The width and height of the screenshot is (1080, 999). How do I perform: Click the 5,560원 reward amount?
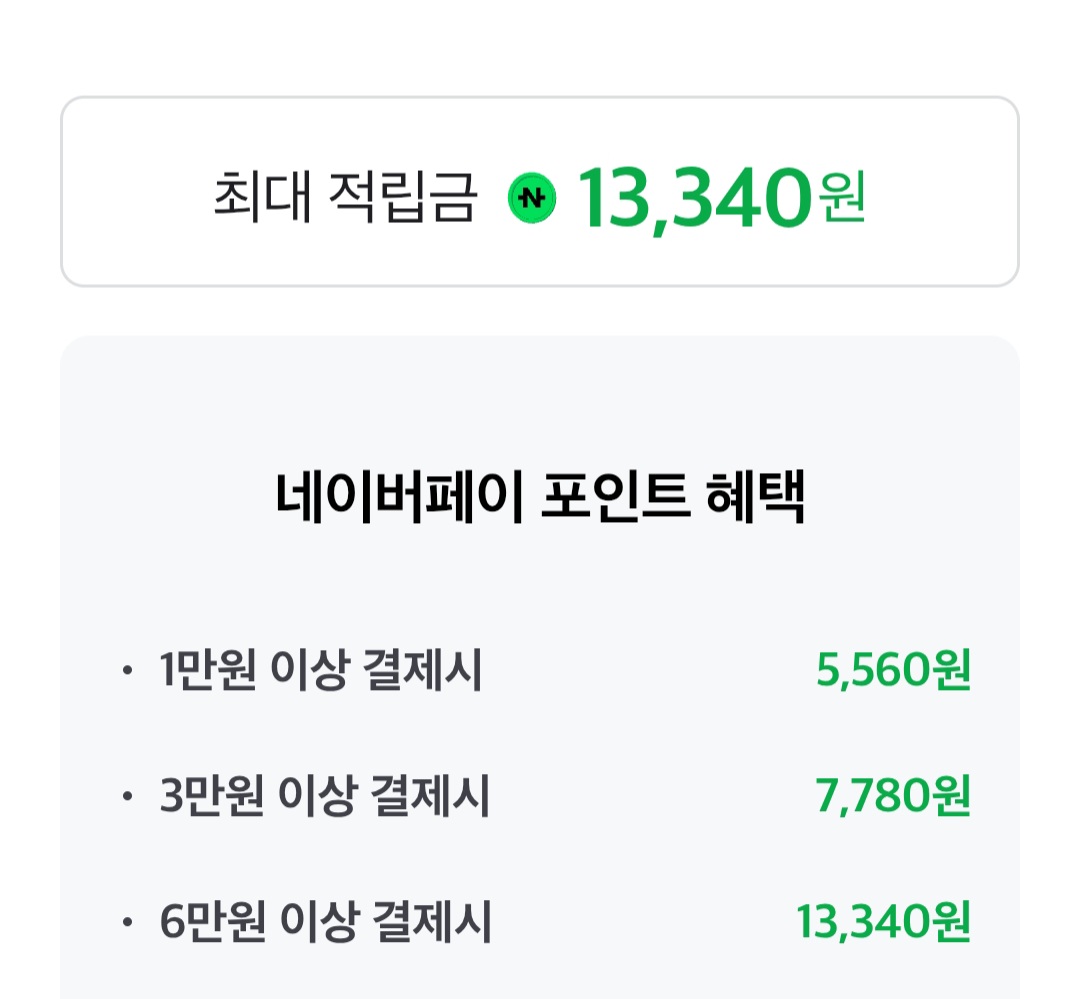pyautogui.click(x=893, y=671)
